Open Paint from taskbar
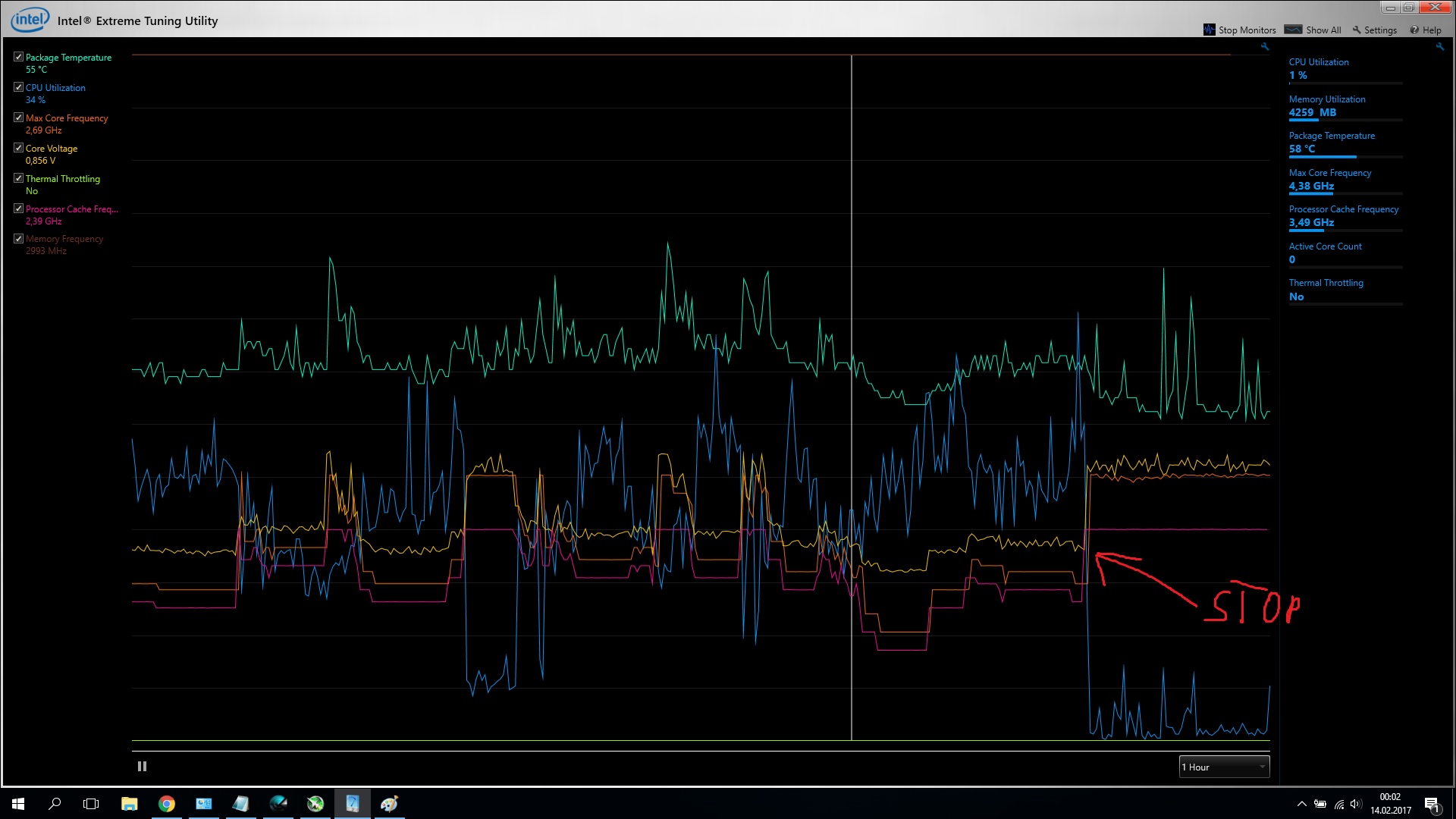Viewport: 1456px width, 819px height. 389,804
